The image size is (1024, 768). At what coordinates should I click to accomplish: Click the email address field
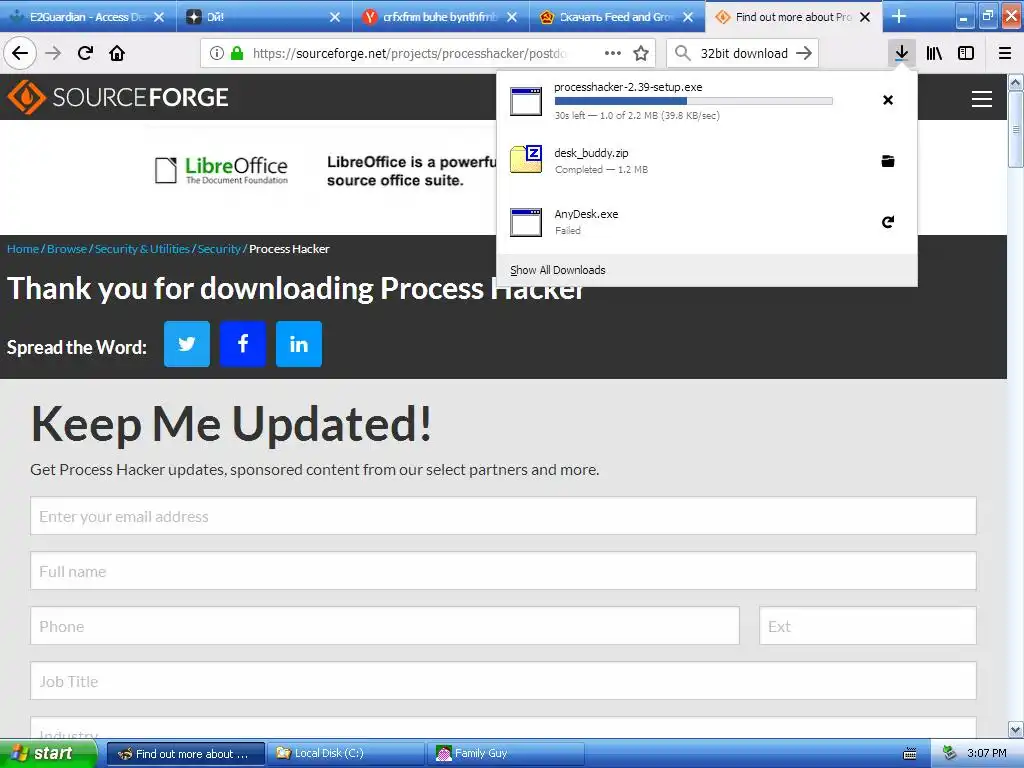(503, 516)
